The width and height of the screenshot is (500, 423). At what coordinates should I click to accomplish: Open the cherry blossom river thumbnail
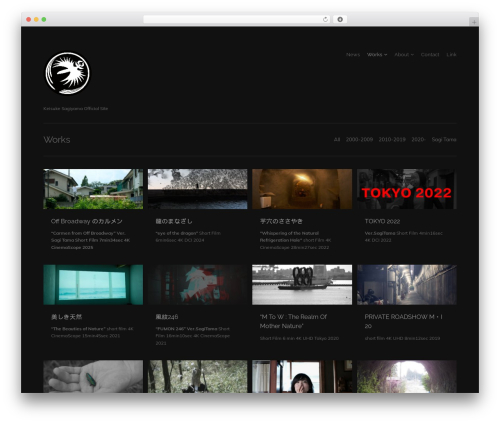tap(198, 189)
